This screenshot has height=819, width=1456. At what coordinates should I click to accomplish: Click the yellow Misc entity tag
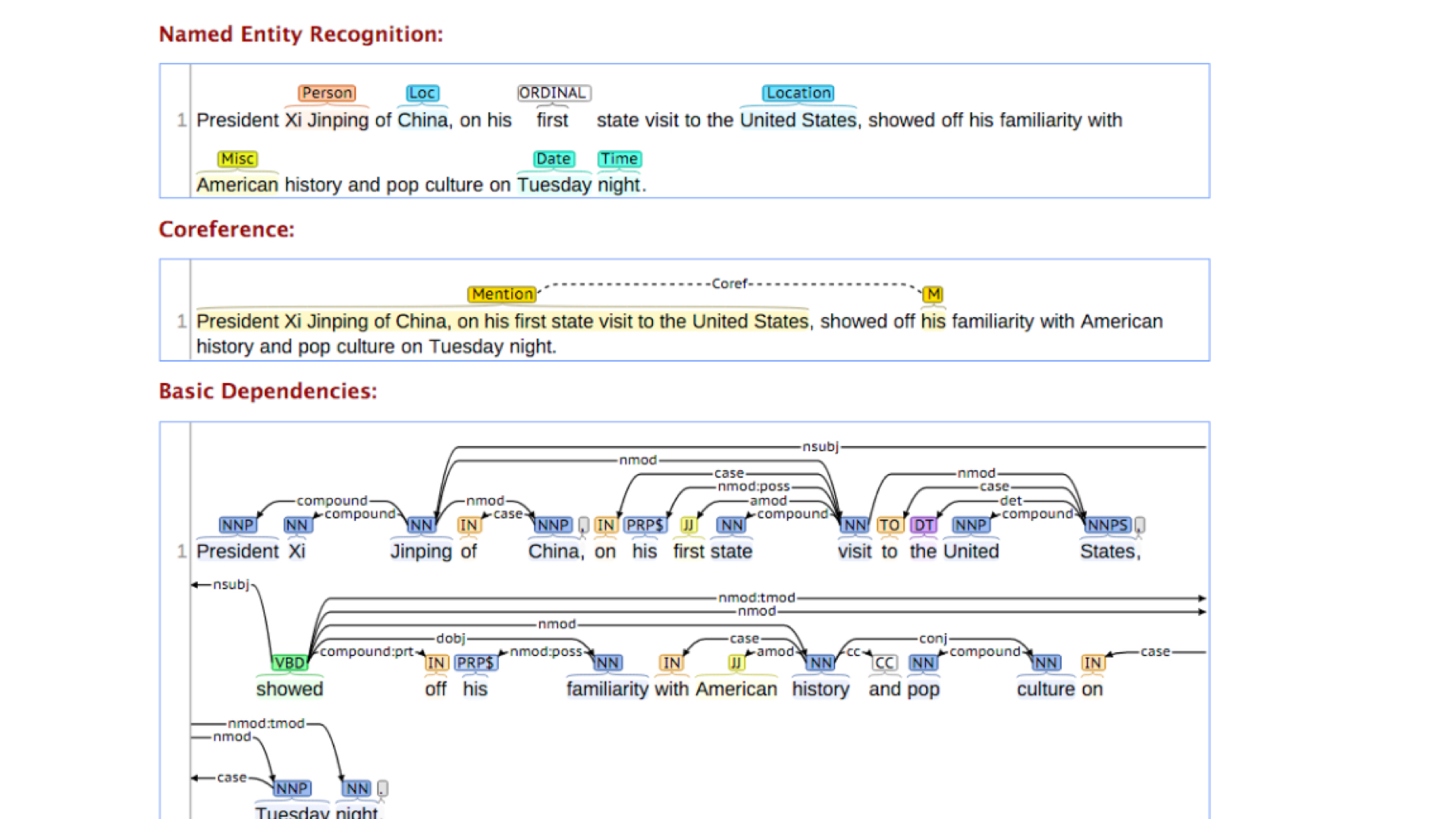pyautogui.click(x=237, y=159)
